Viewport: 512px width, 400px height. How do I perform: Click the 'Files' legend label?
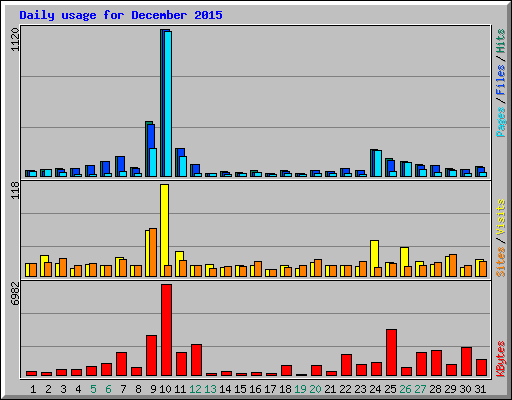(500, 79)
